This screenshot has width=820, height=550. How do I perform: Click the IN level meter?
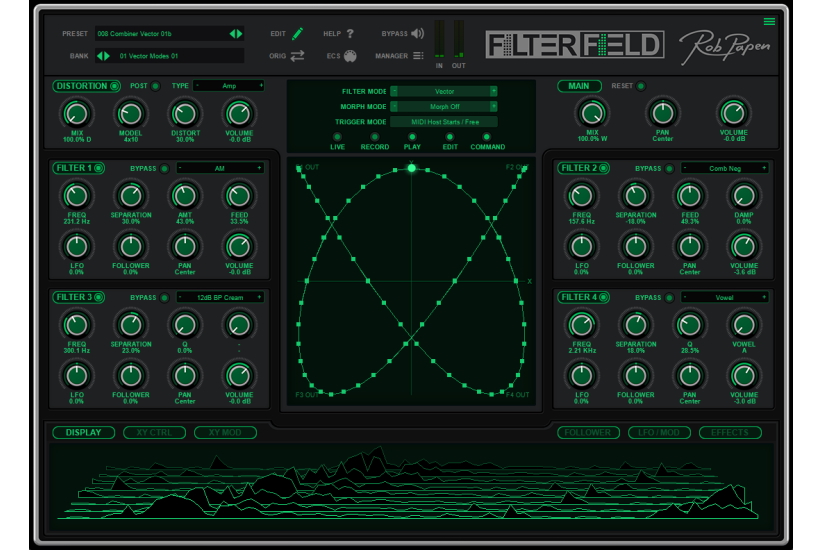coord(439,39)
